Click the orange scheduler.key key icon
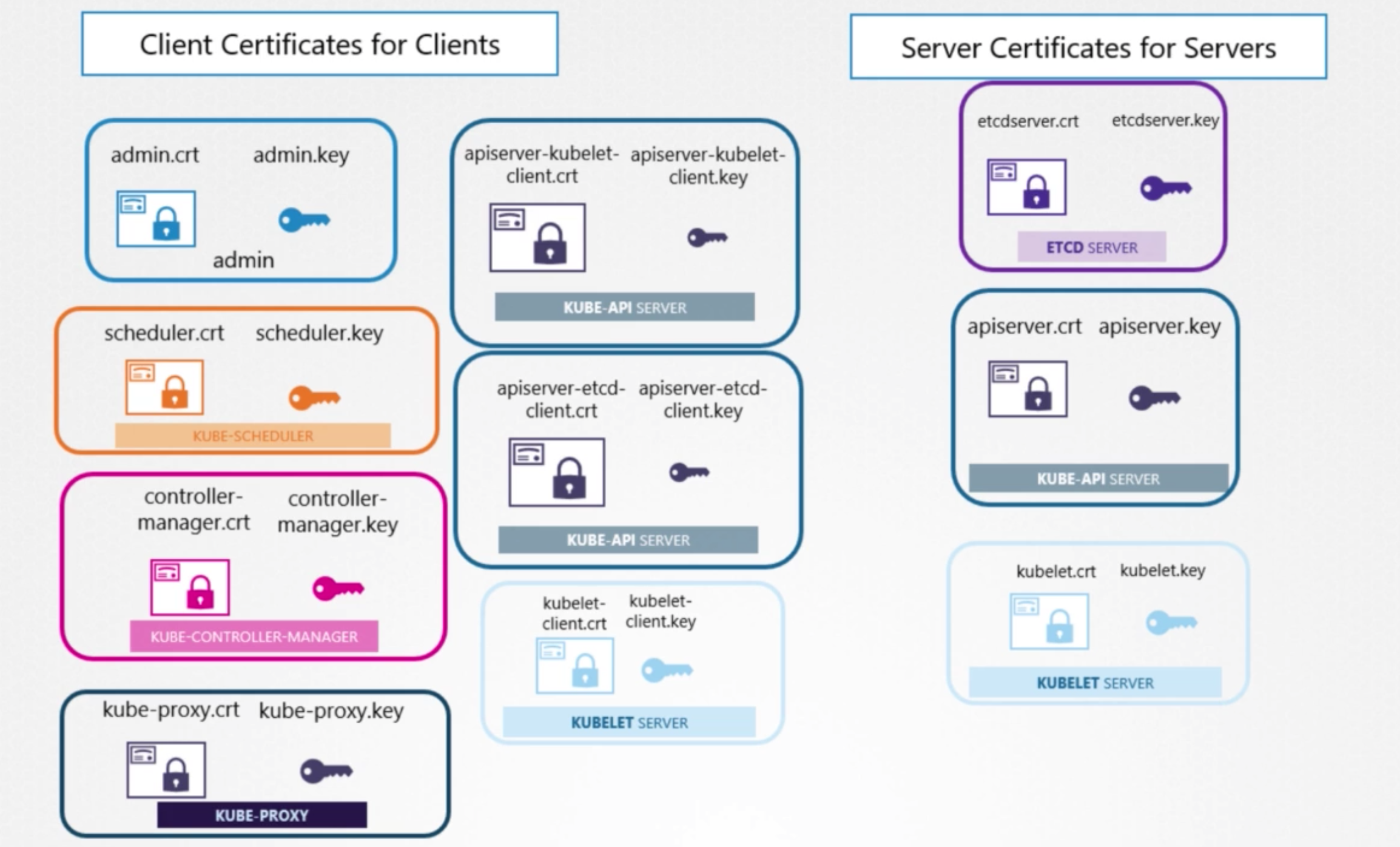The image size is (1400, 847). tap(314, 398)
